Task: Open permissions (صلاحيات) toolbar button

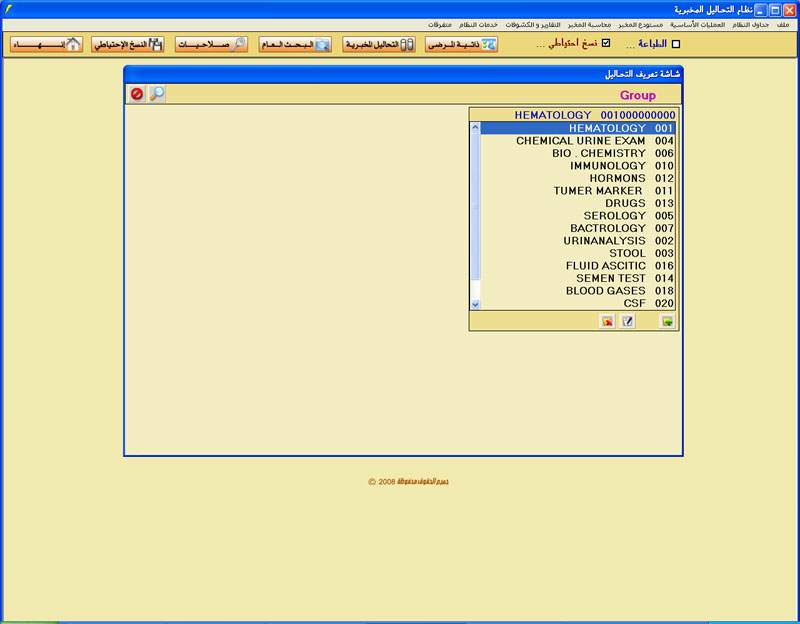Action: click(x=211, y=45)
